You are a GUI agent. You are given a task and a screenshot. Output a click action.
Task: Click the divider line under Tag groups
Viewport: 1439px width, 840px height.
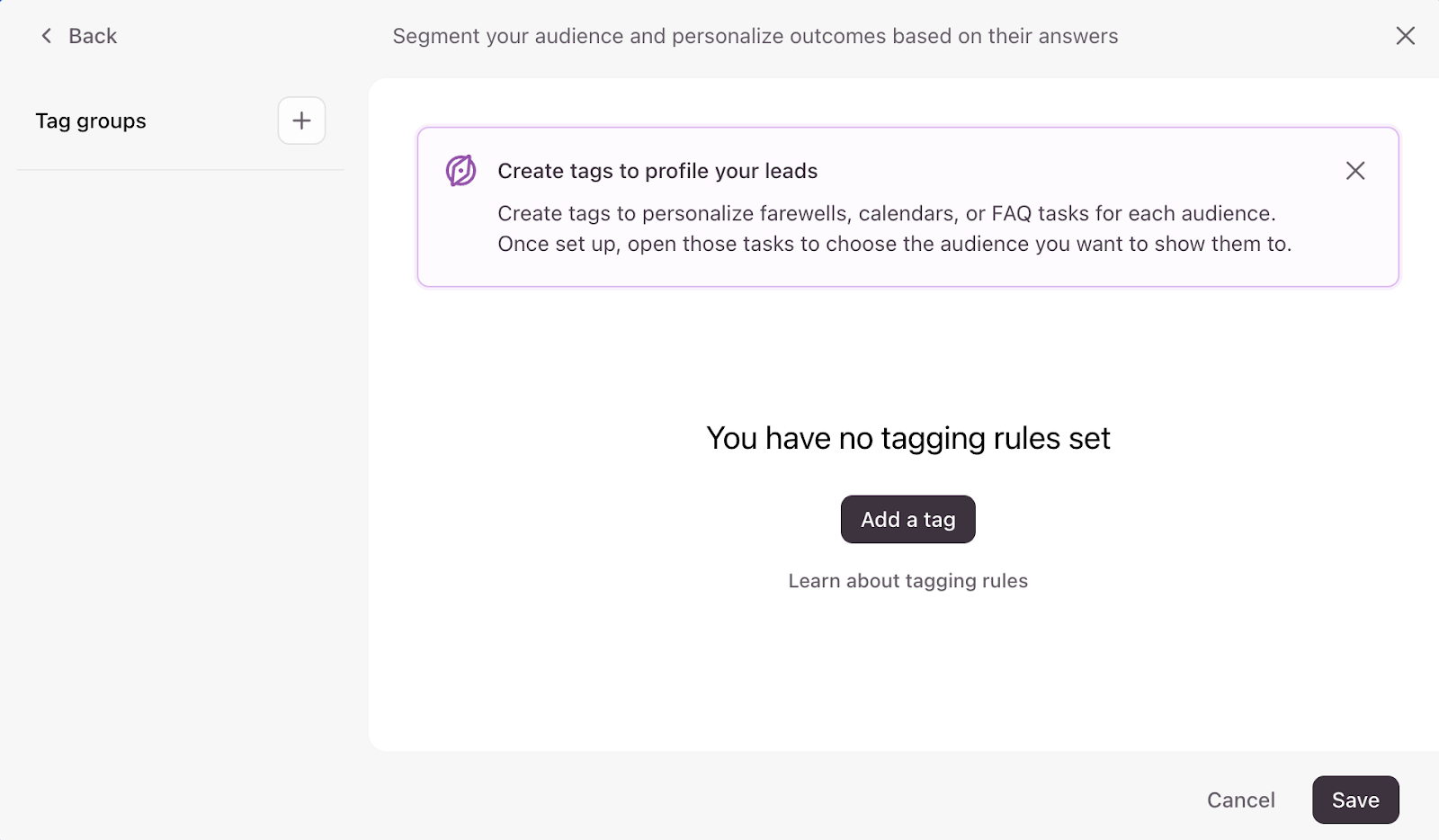[x=180, y=169]
